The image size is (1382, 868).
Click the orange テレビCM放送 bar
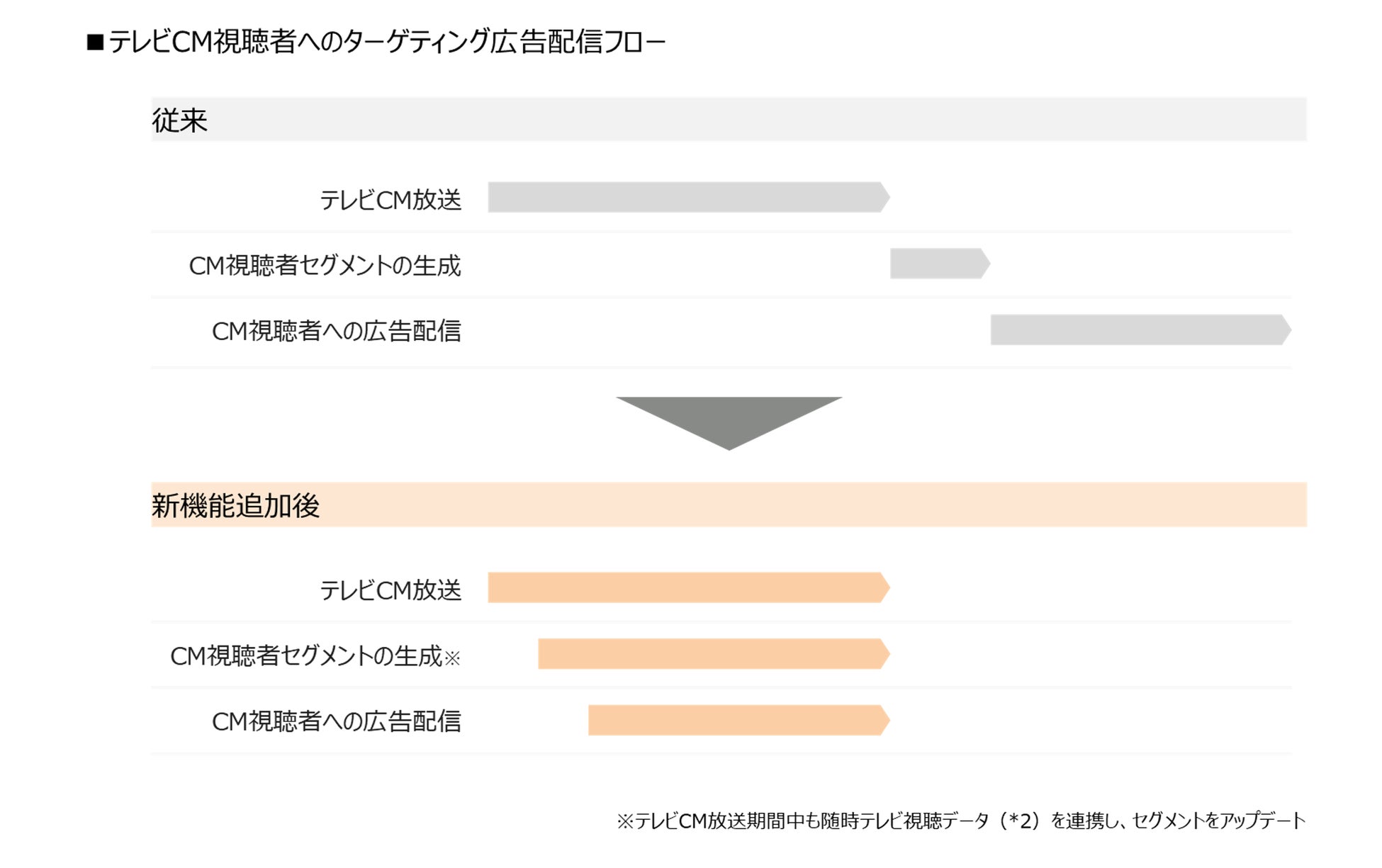coord(687,587)
